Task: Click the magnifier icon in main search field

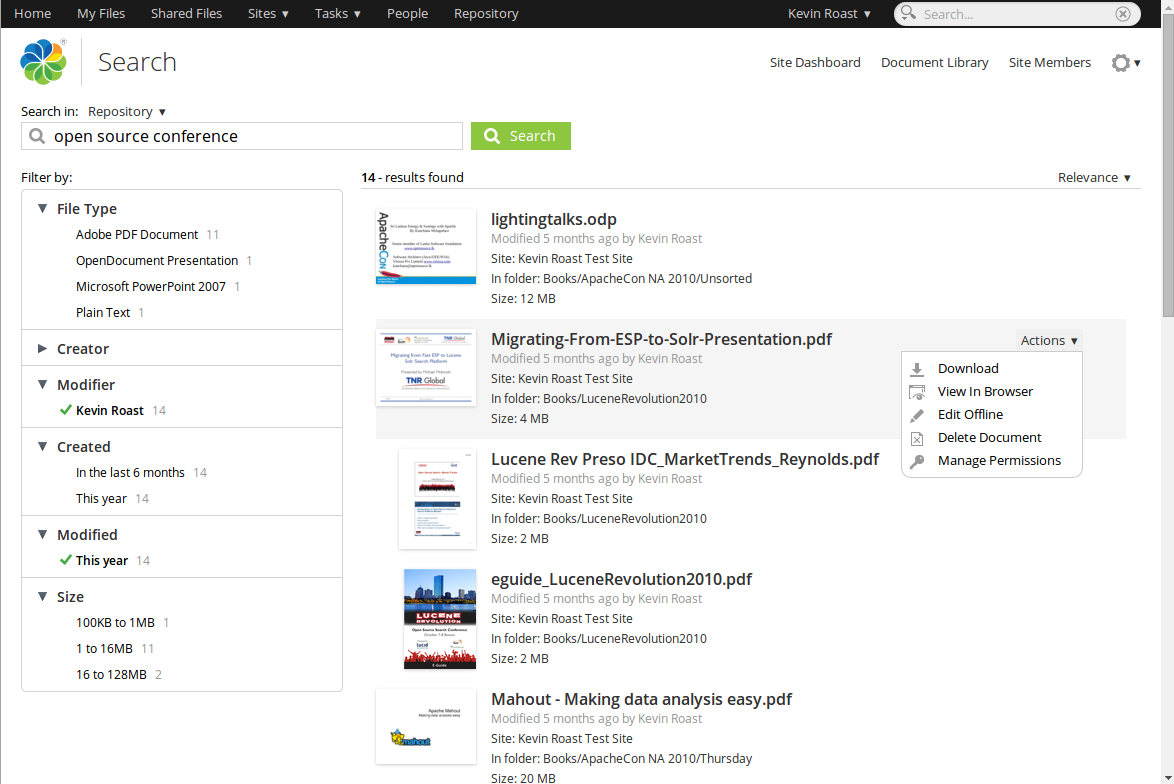Action: (x=37, y=136)
